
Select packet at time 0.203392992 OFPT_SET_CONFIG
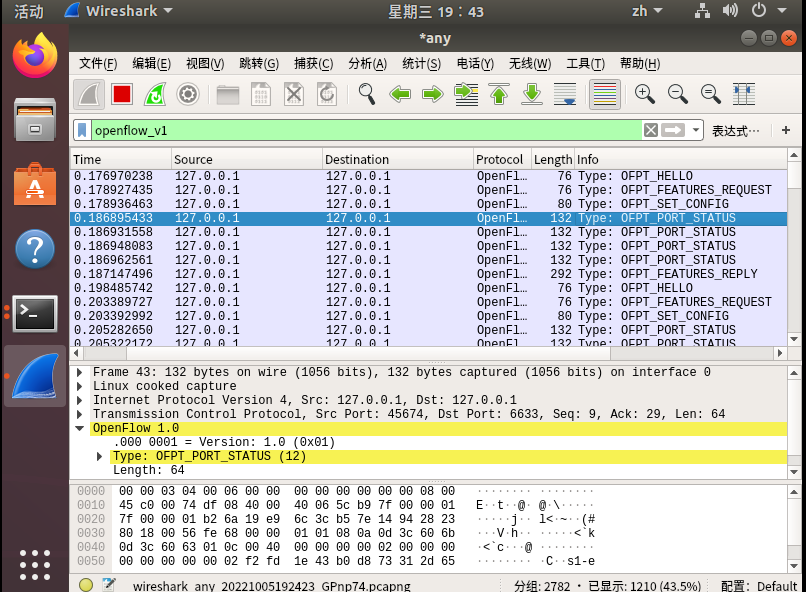click(428, 316)
